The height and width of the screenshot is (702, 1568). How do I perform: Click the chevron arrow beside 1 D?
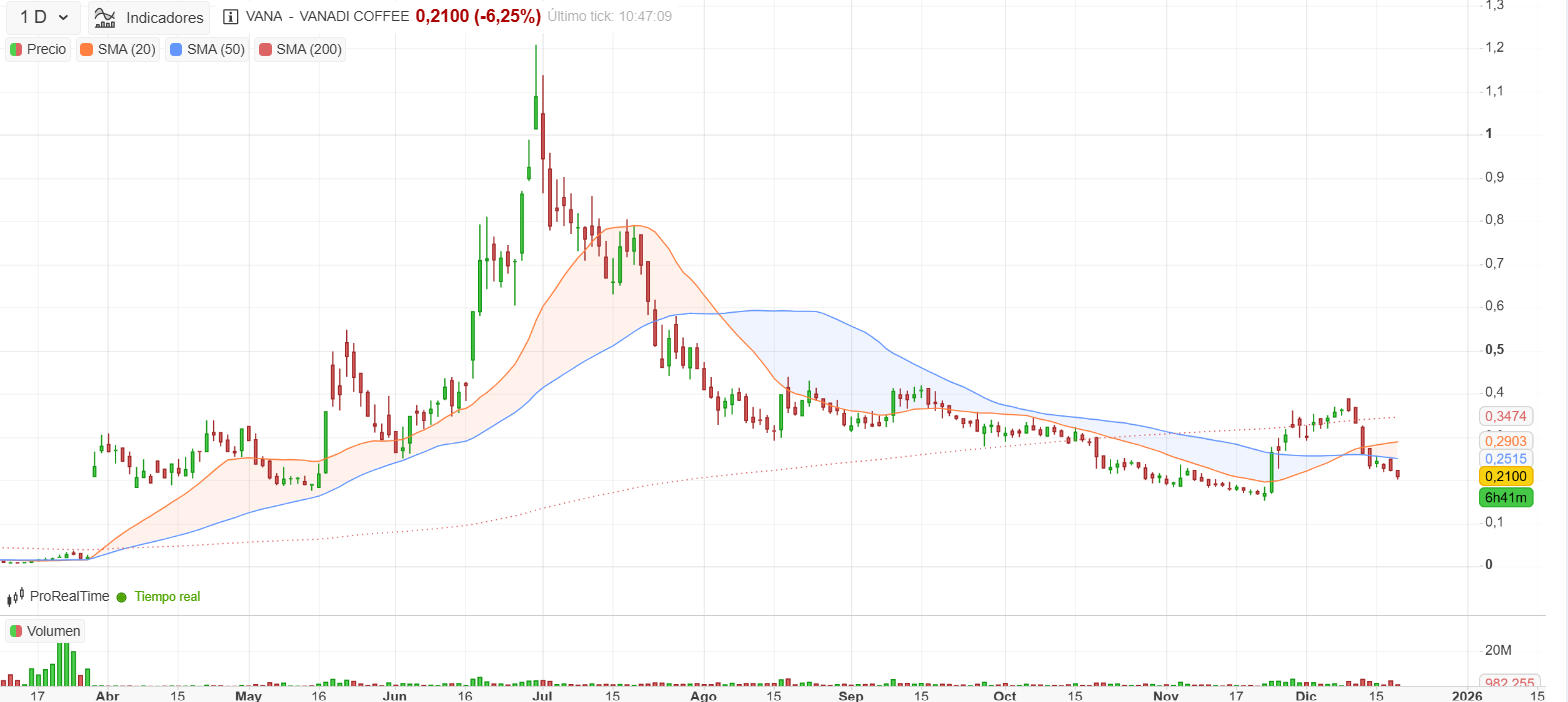click(63, 17)
